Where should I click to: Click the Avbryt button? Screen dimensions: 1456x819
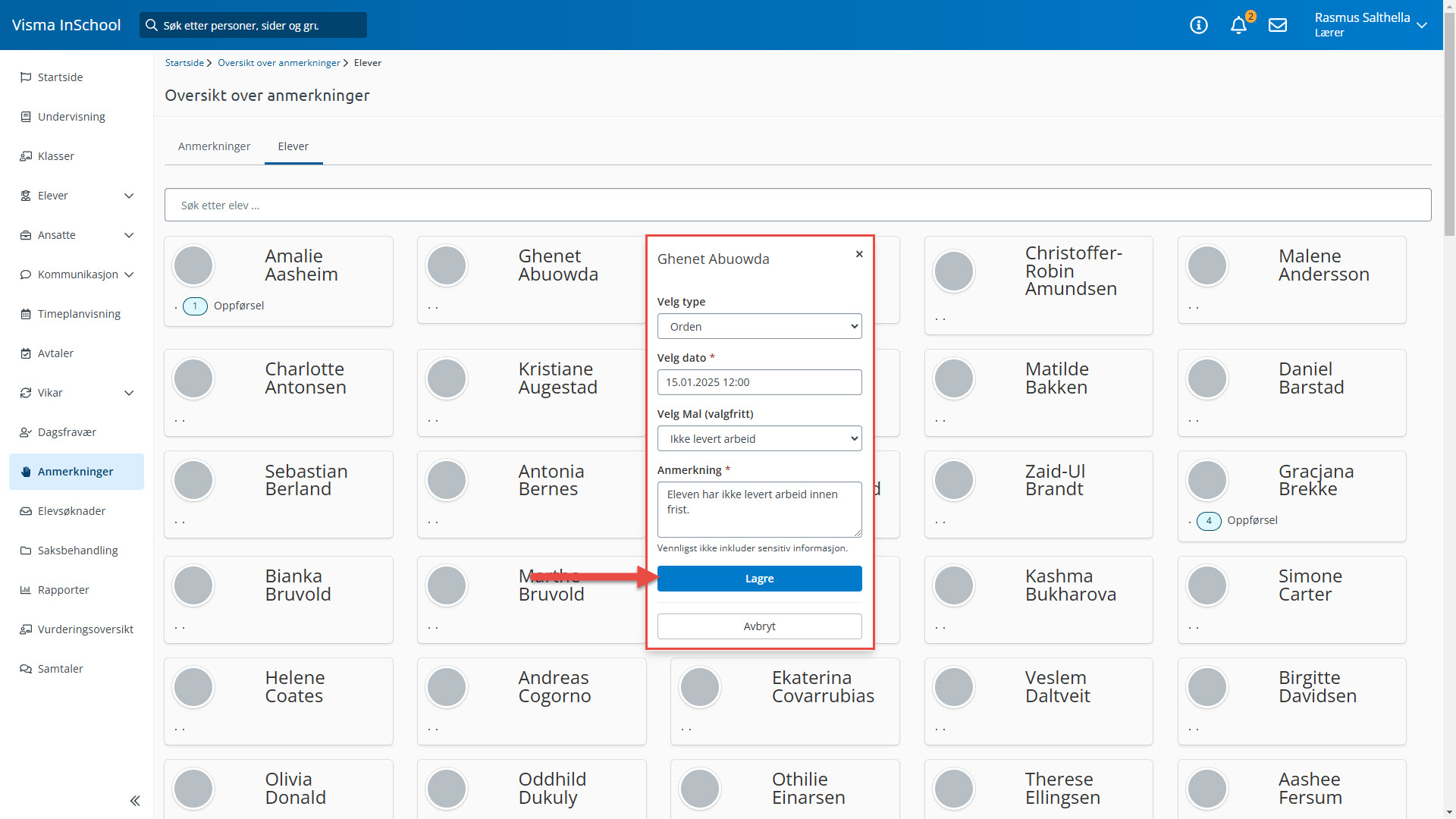pyautogui.click(x=759, y=626)
